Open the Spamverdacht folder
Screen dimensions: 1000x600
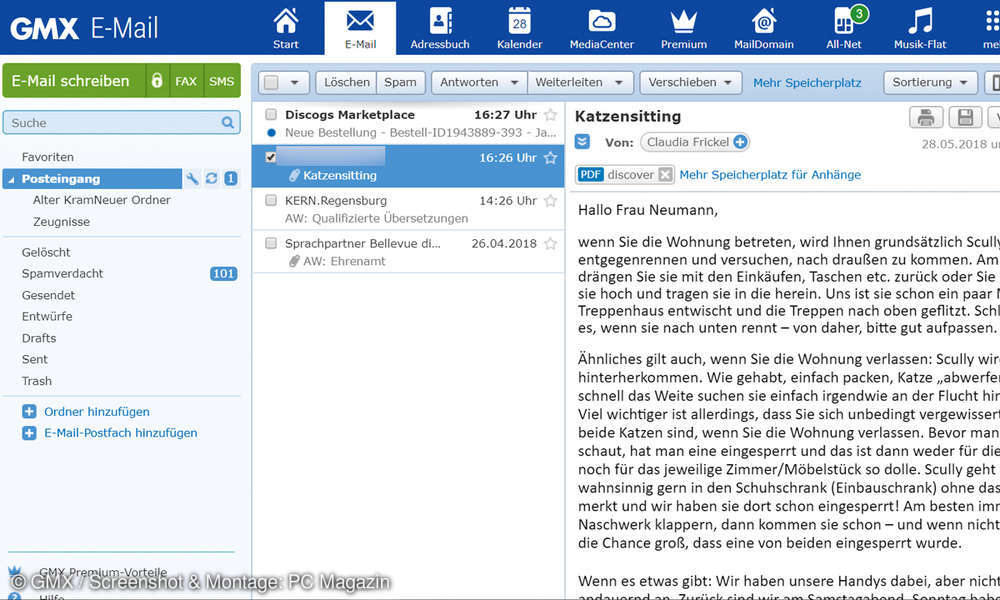[x=62, y=274]
